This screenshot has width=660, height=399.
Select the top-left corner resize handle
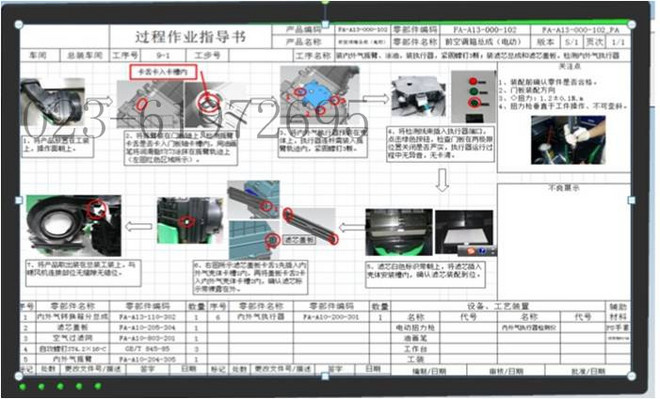click(19, 25)
